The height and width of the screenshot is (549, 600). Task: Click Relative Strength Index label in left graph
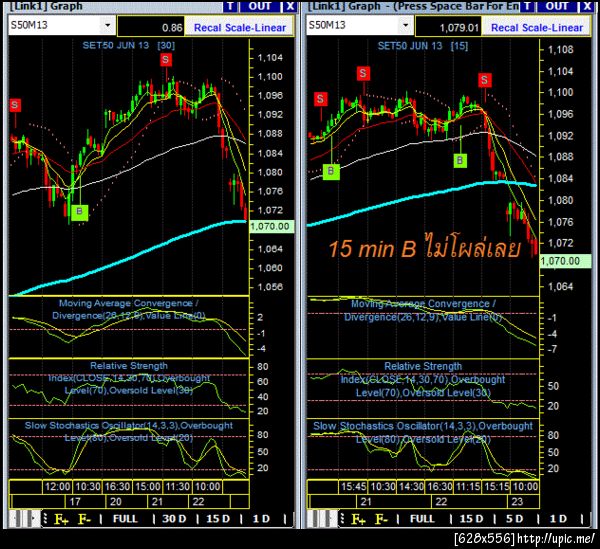click(129, 378)
